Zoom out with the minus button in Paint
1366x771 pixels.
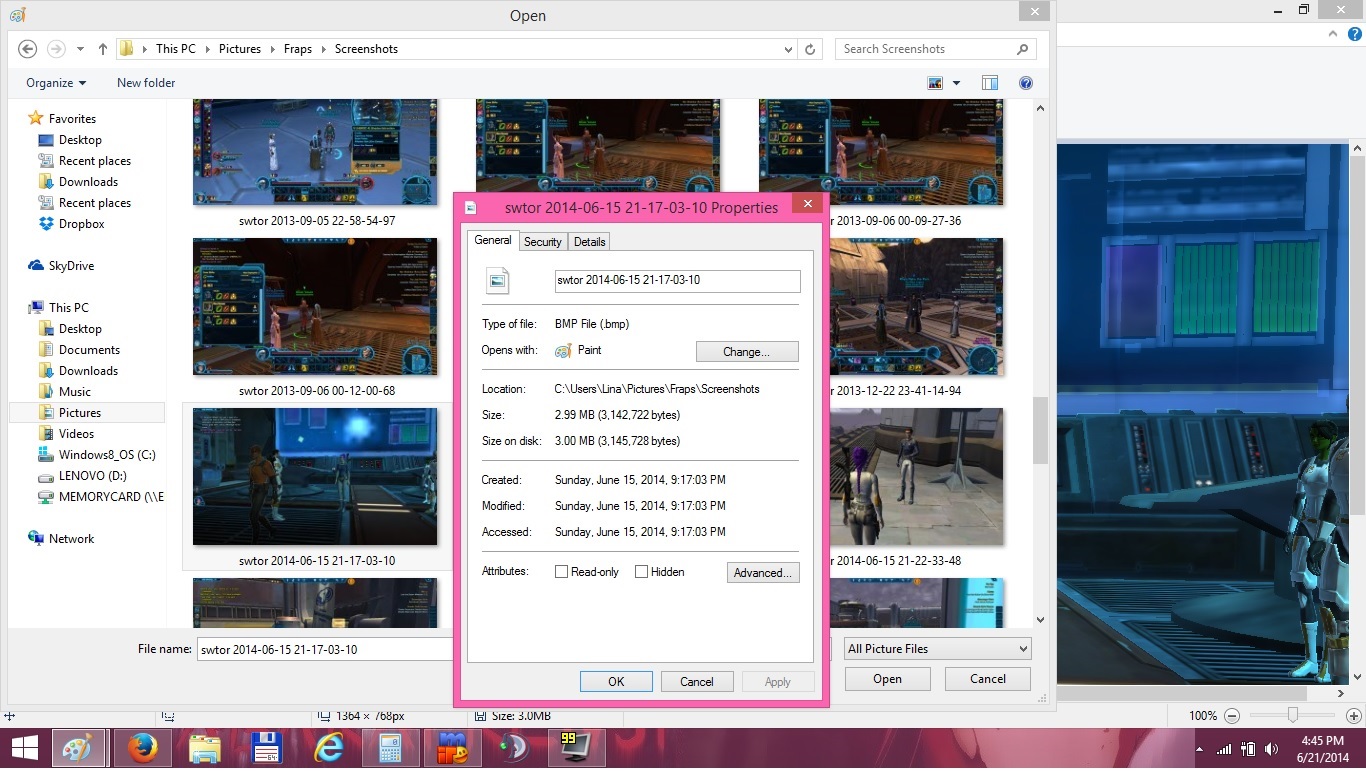point(1232,716)
